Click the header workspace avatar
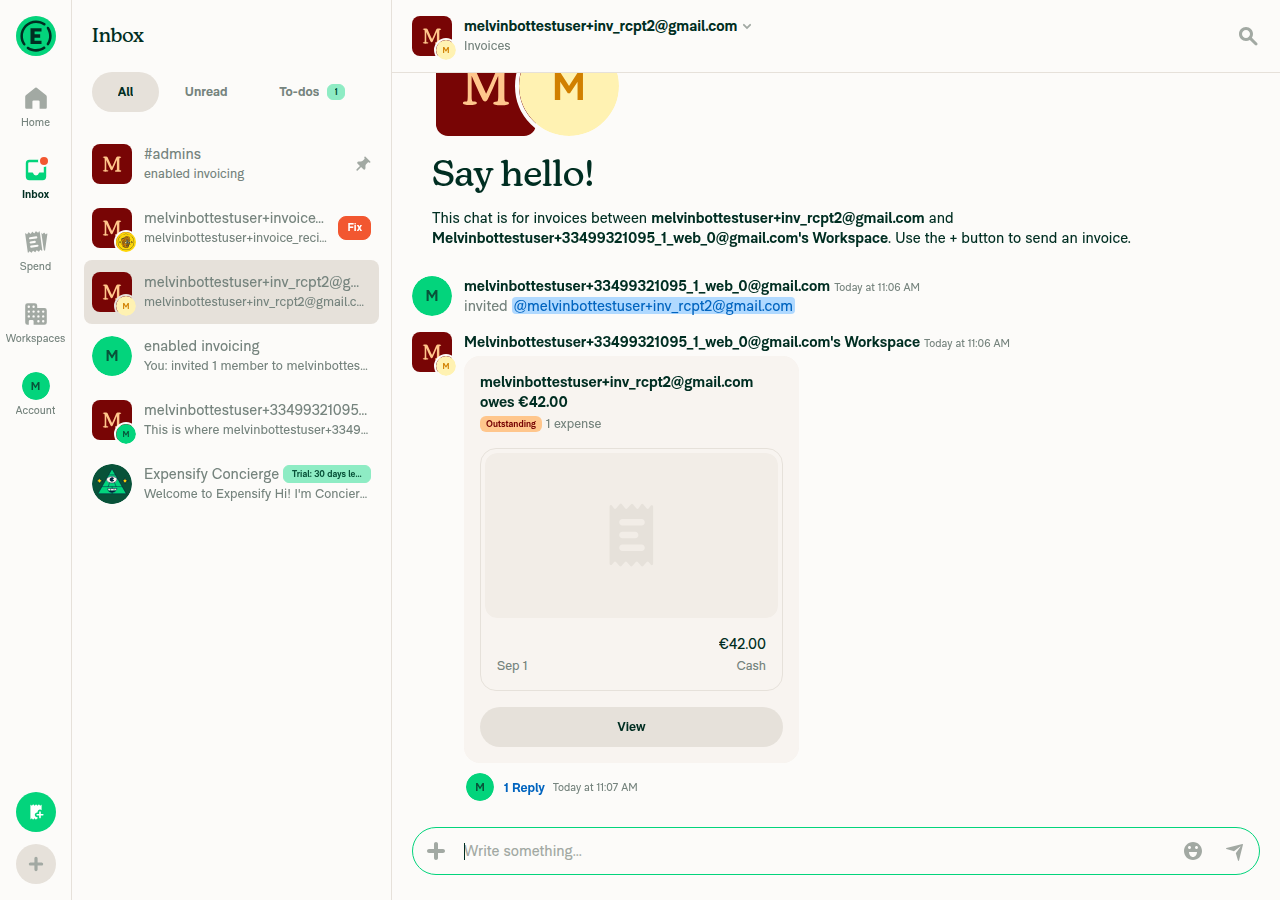 433,37
